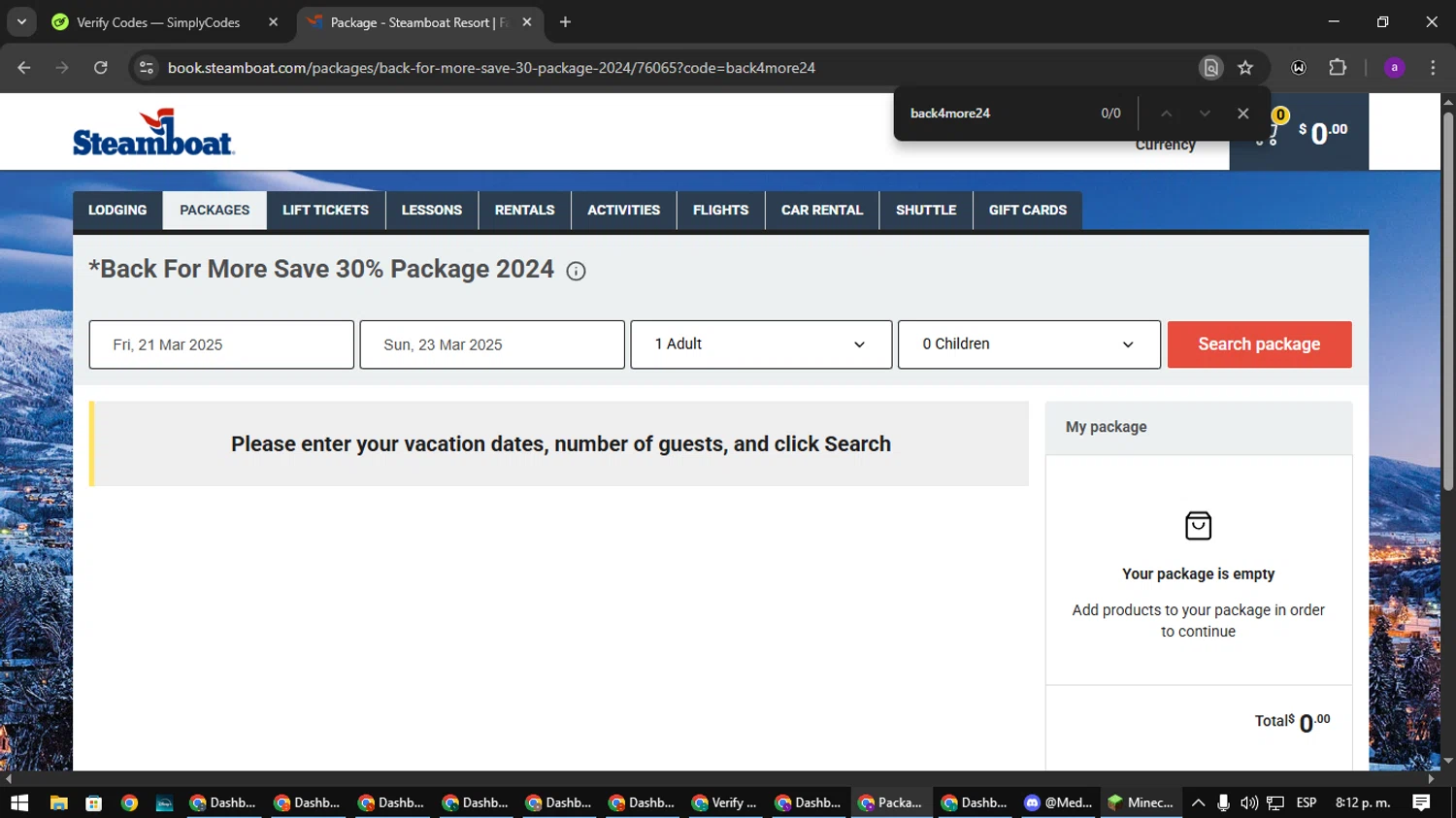Open the tab search dropdown arrow
This screenshot has width=1456, height=818.
coord(21,22)
